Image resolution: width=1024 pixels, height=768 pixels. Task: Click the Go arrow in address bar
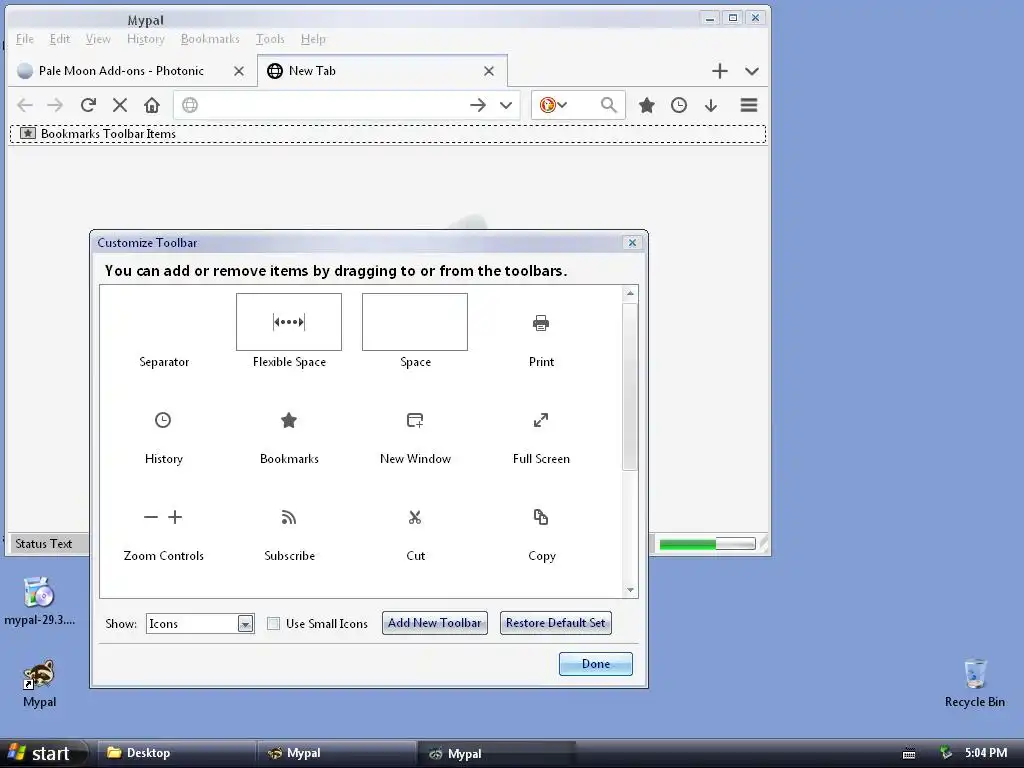478,105
